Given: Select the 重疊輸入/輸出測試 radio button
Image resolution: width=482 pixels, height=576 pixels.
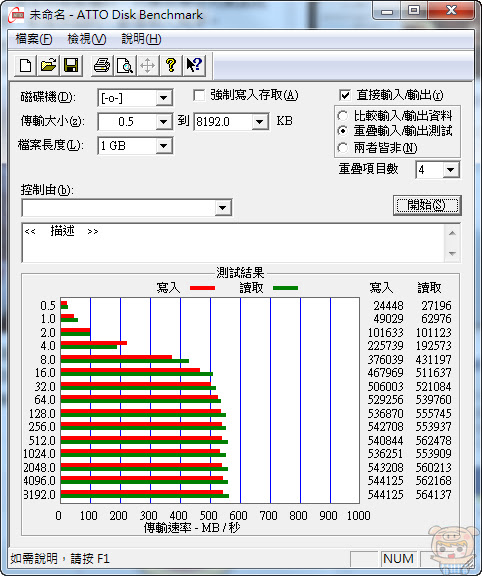Looking at the screenshot, I should pos(342,130).
